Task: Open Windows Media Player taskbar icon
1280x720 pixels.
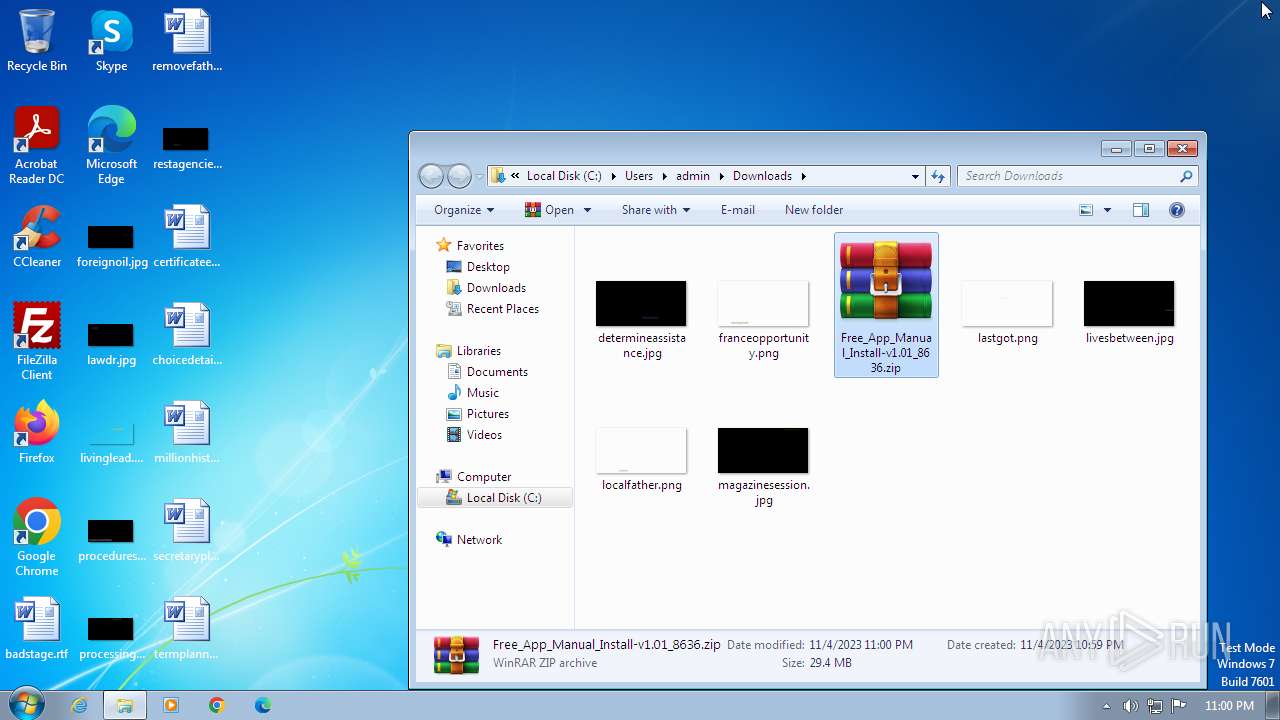Action: coord(171,705)
